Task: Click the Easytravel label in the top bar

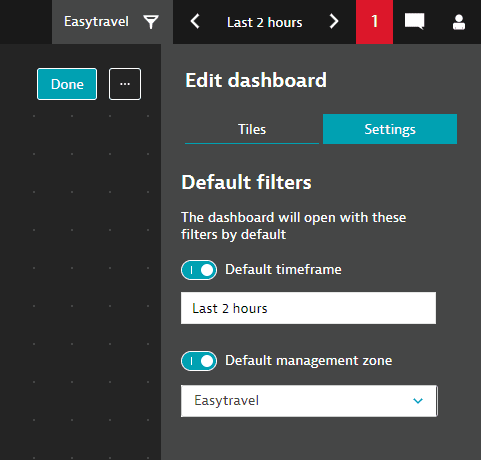Action: pyautogui.click(x=96, y=22)
